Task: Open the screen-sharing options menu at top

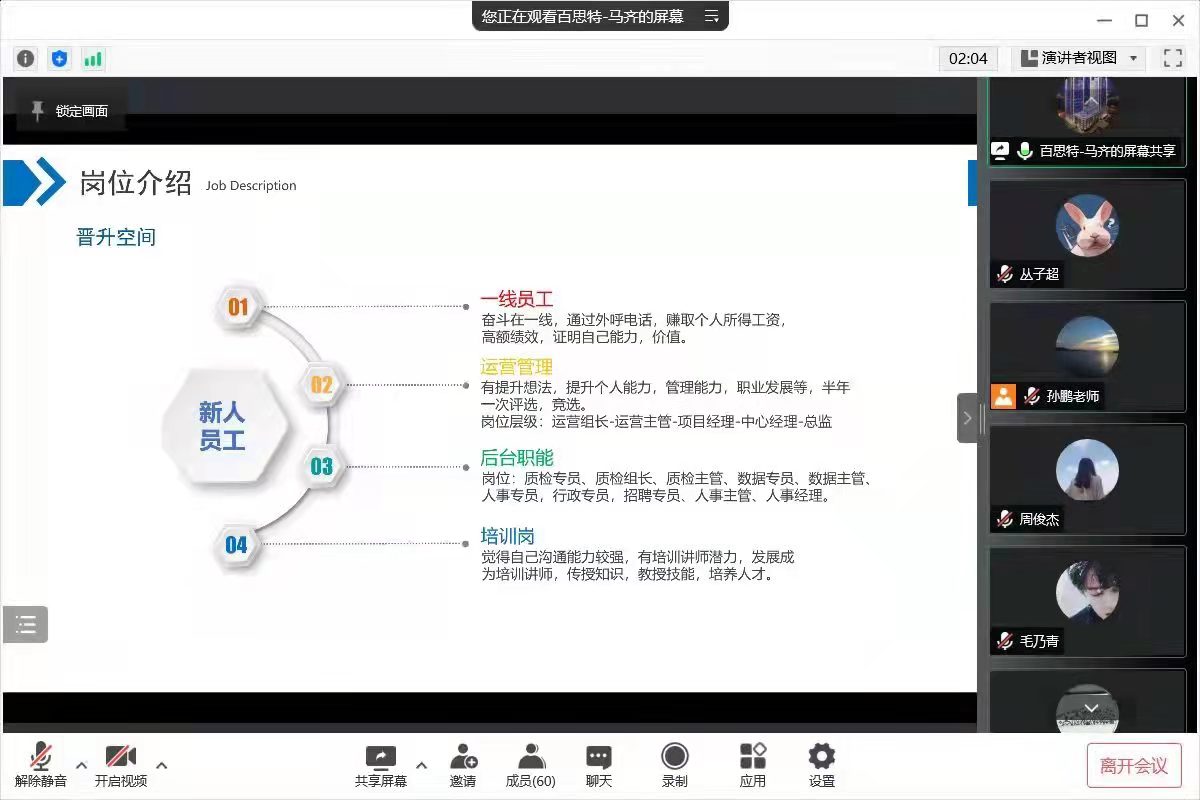Action: point(711,16)
